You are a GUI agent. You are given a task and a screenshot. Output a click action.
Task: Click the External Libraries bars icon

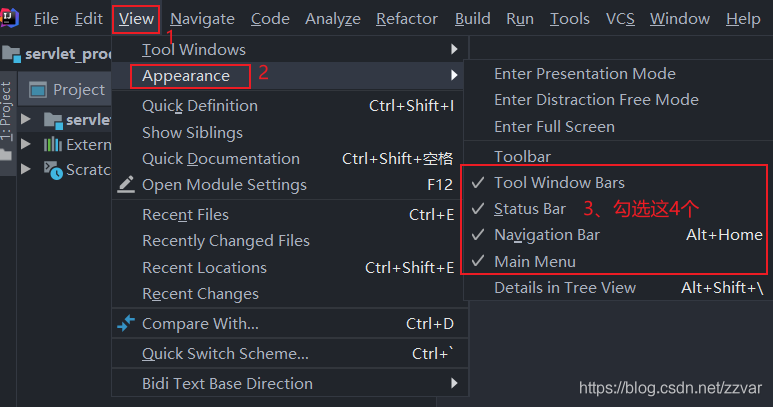click(x=53, y=144)
